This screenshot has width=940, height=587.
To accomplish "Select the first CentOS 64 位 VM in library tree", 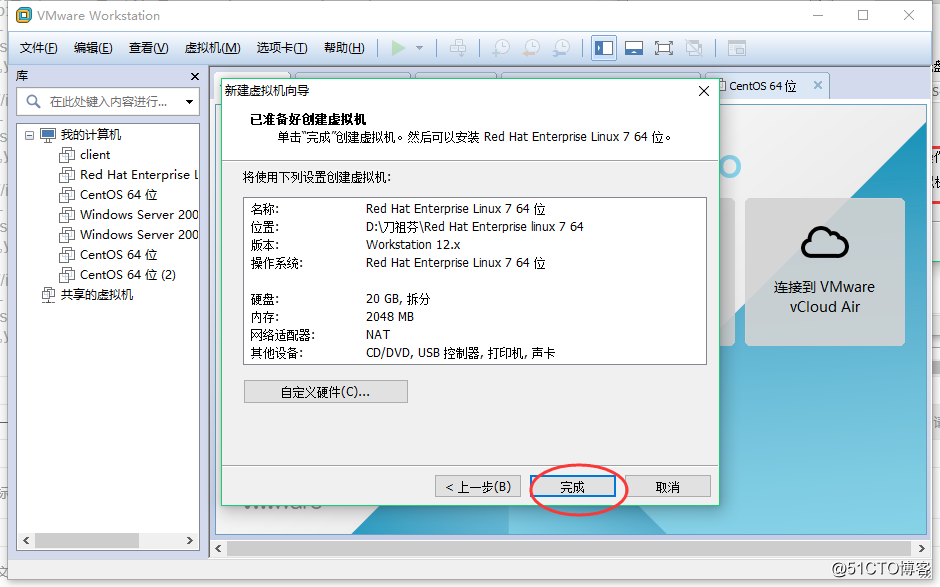I will (x=118, y=195).
